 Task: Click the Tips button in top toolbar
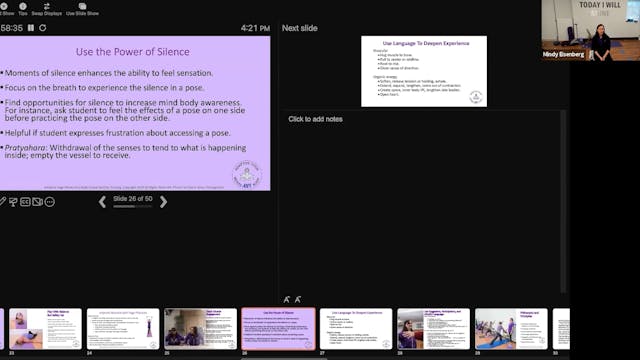[23, 9]
